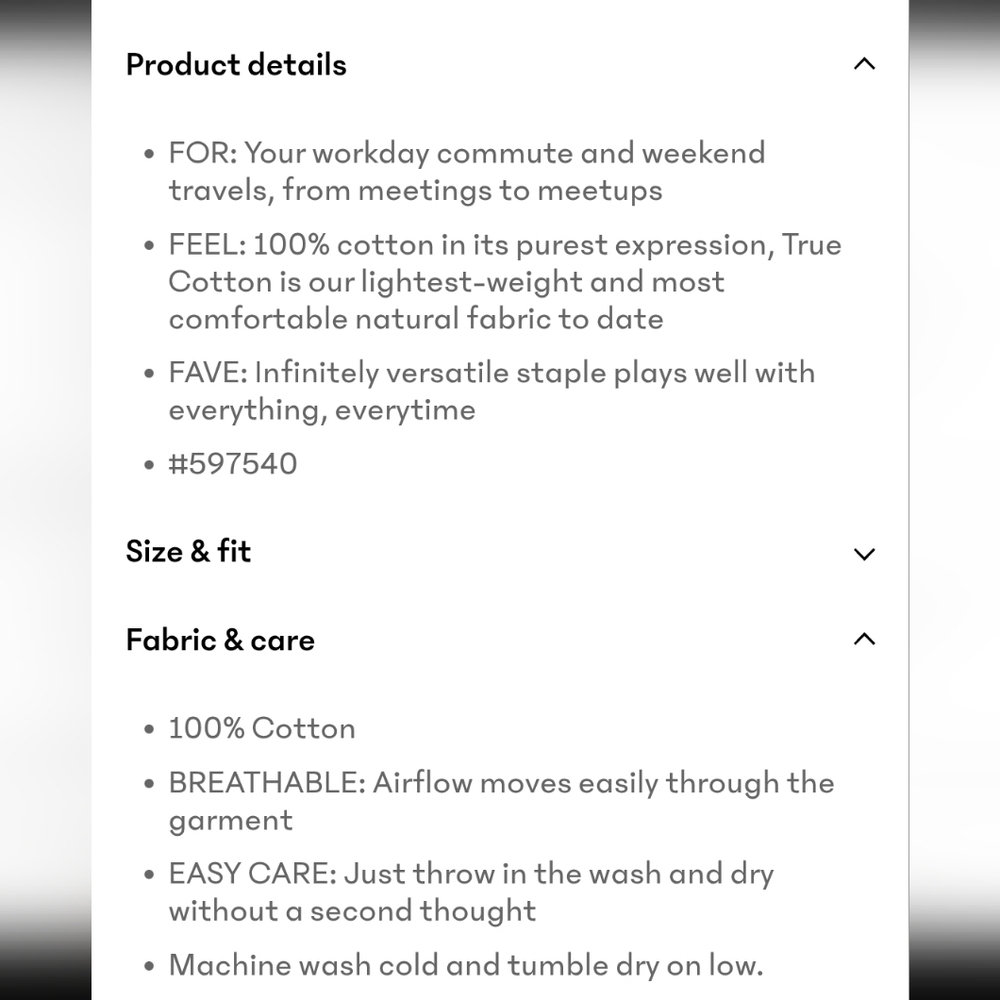Click 'everything, everytime' text line
The width and height of the screenshot is (1000, 1000).
[322, 410]
